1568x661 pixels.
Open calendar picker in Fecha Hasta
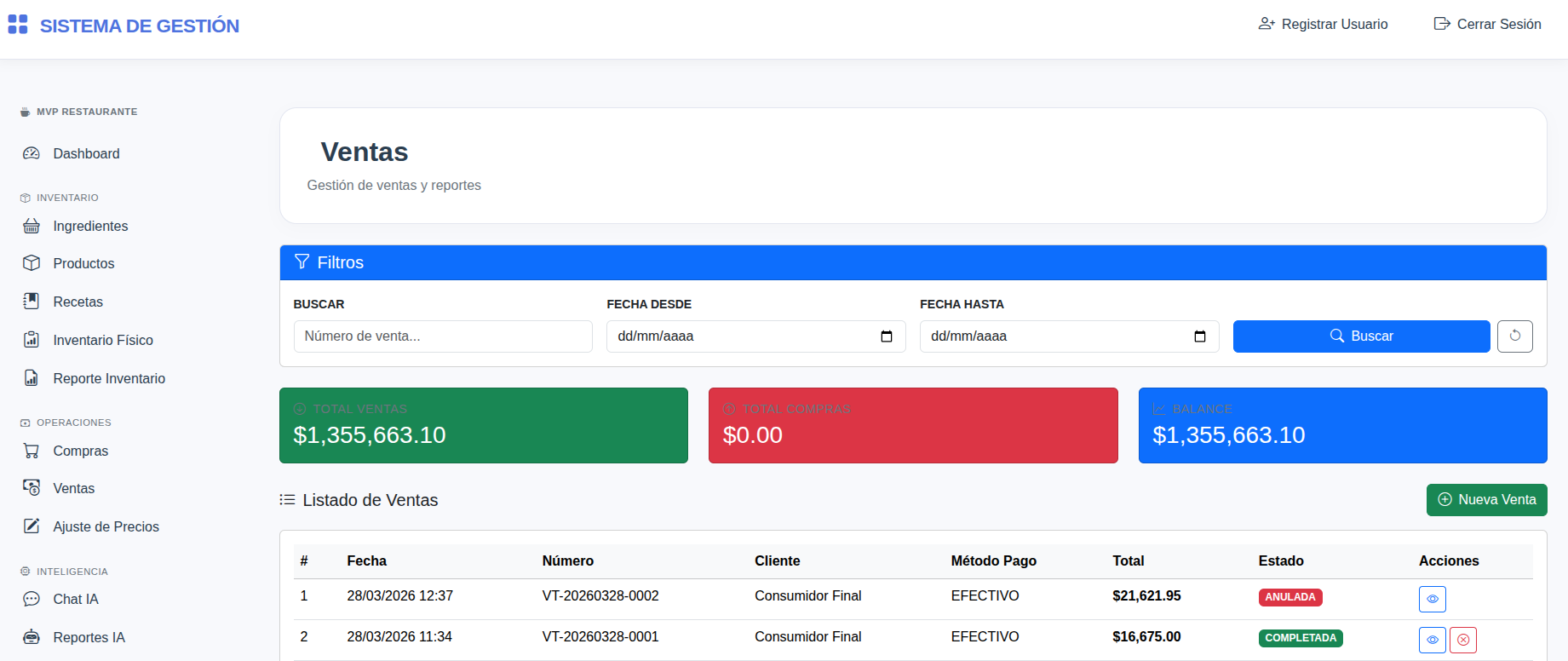coord(1199,336)
